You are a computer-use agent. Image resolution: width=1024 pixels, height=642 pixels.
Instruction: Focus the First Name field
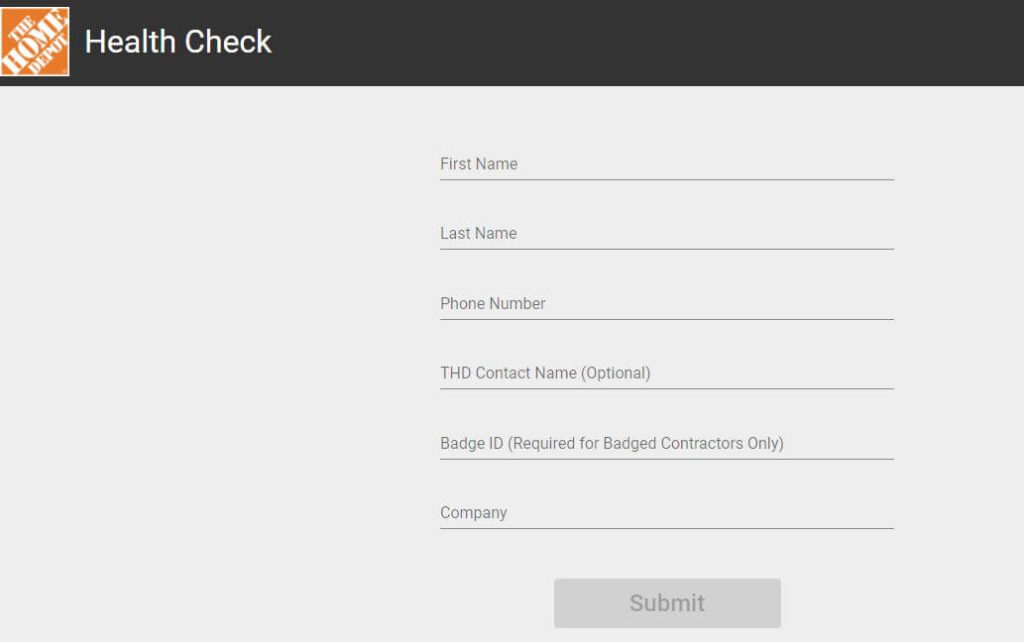667,164
